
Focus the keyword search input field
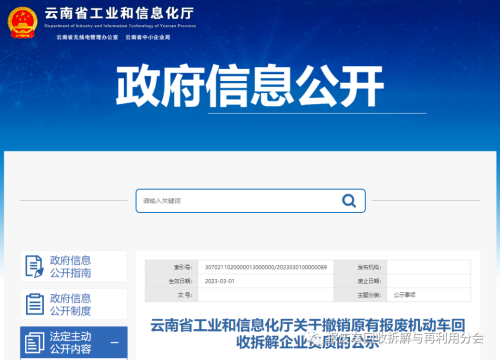coord(251,201)
